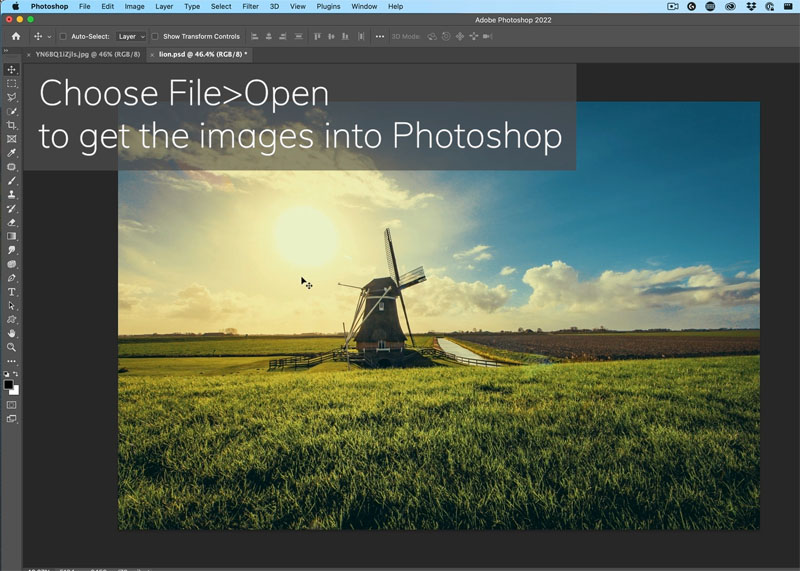The image size is (800, 571).
Task: Select the Eyedropper tool
Action: (x=11, y=153)
